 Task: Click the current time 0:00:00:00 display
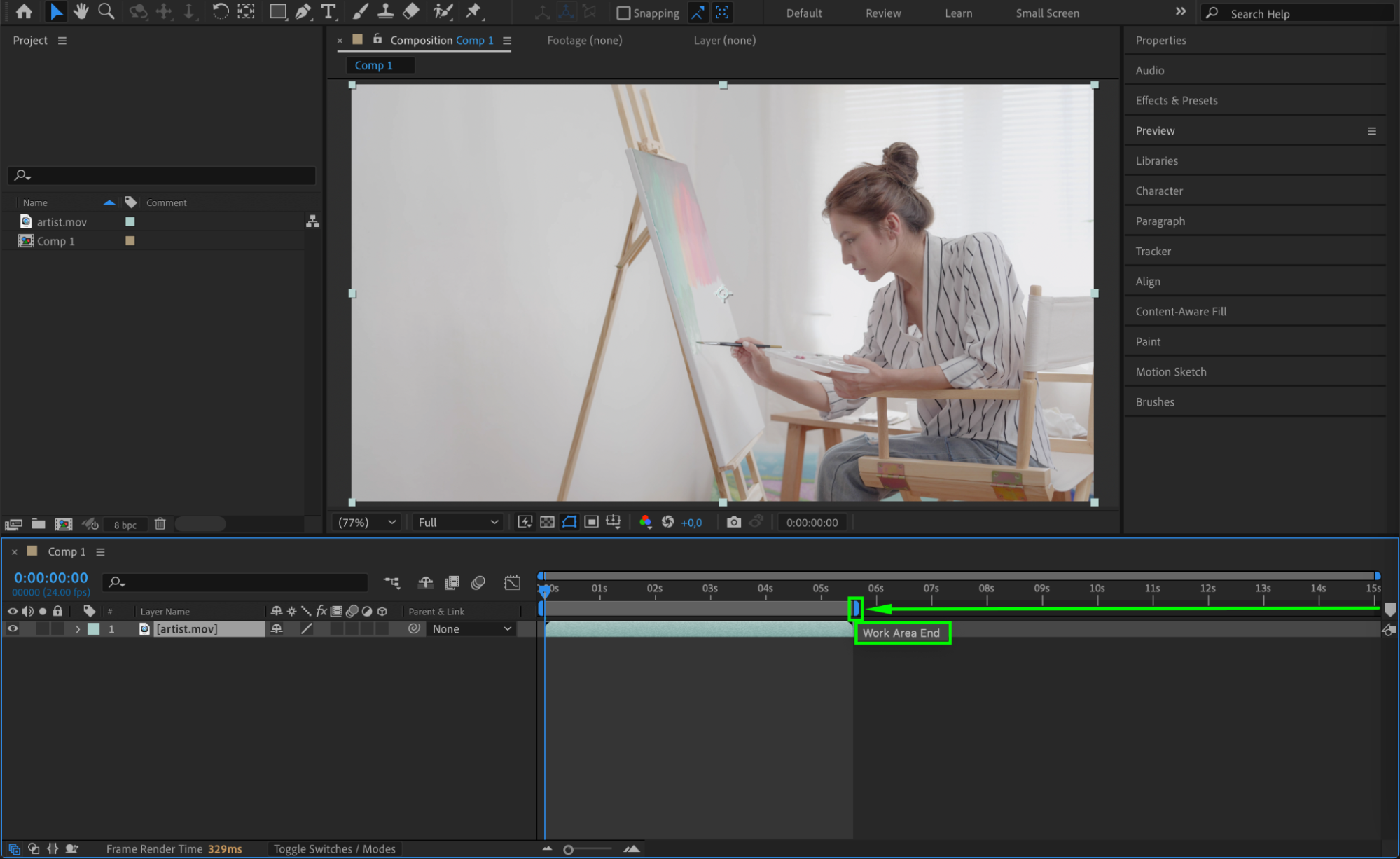pos(51,578)
